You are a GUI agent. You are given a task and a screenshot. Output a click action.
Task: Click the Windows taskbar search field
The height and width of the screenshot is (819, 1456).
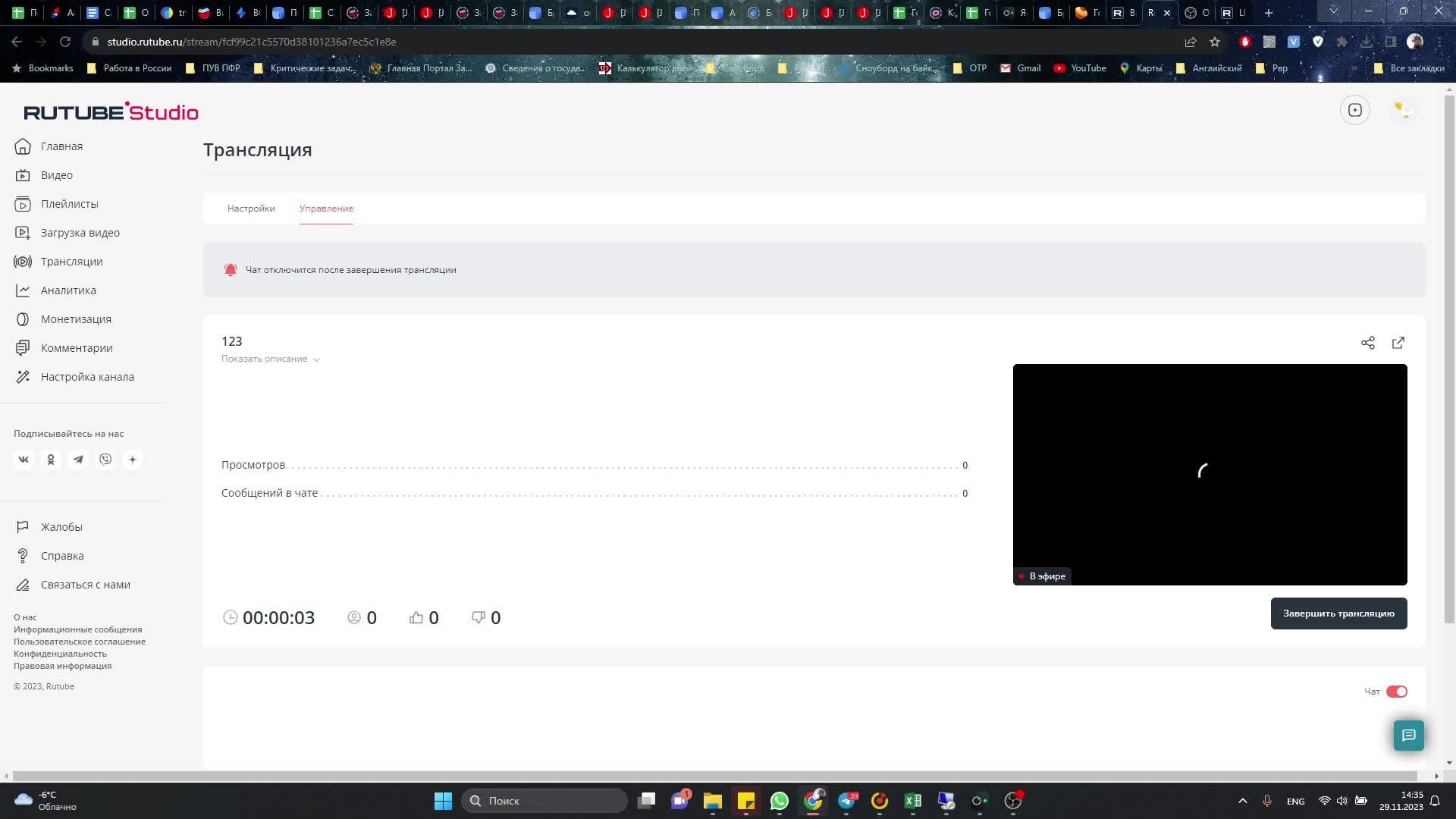click(544, 801)
